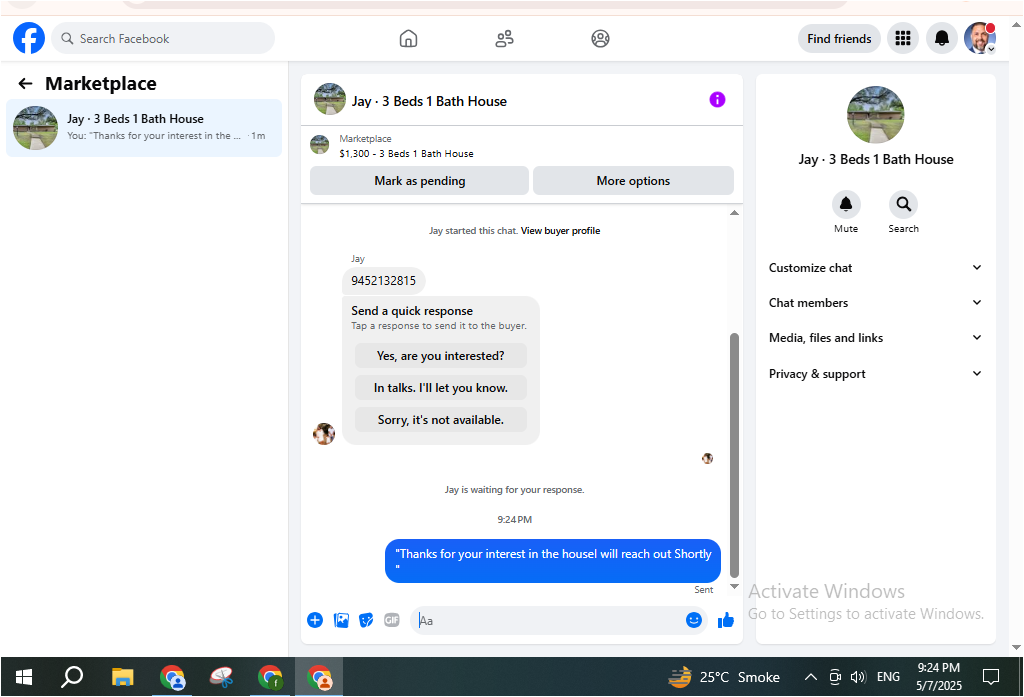Open File Explorer from taskbar
Viewport: 1024px width, 697px height.
[122, 677]
